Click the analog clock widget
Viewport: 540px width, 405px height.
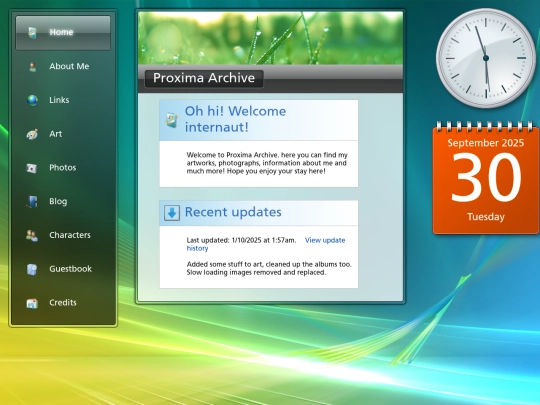486,58
